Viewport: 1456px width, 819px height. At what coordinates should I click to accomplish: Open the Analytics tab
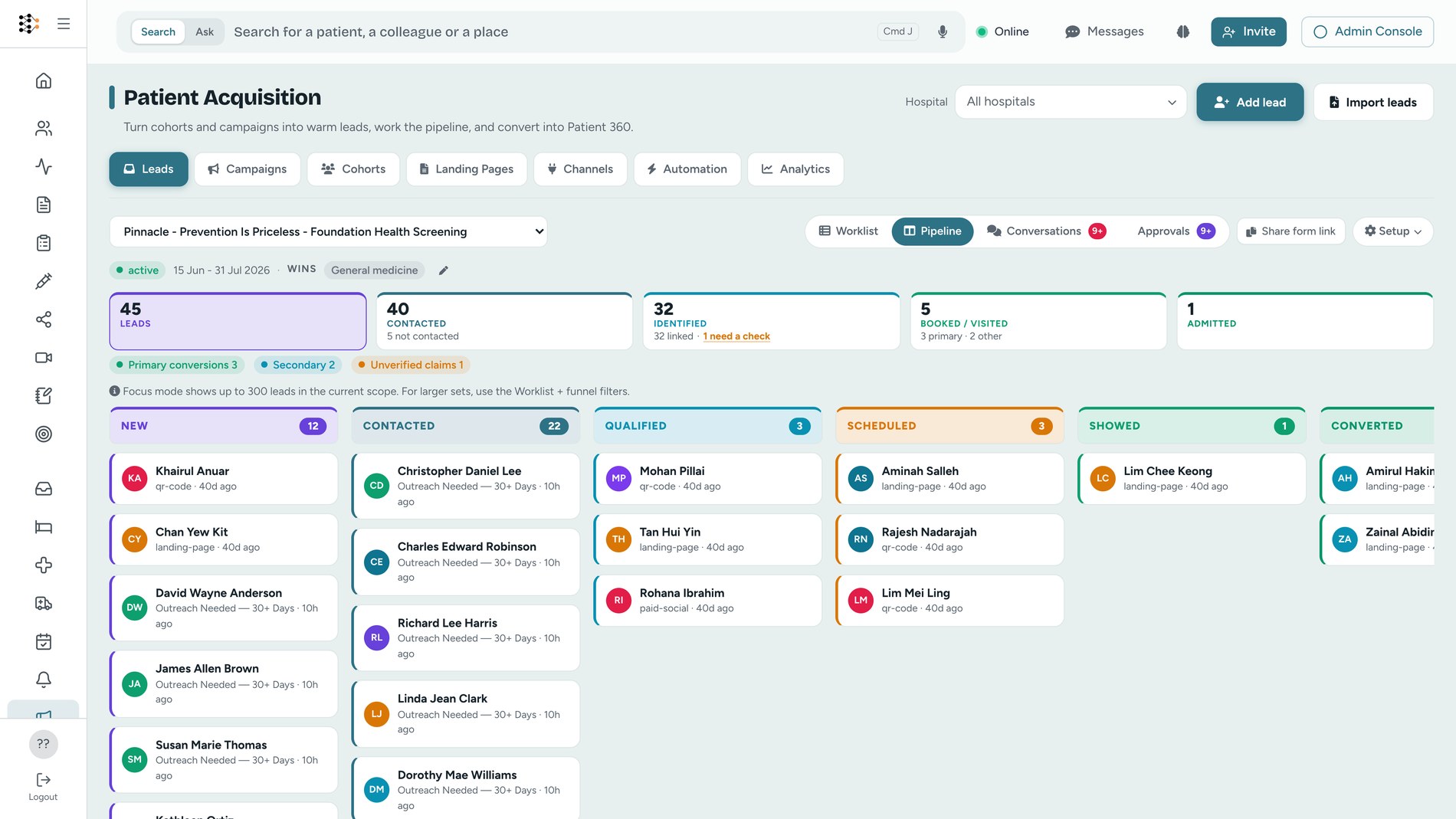795,169
